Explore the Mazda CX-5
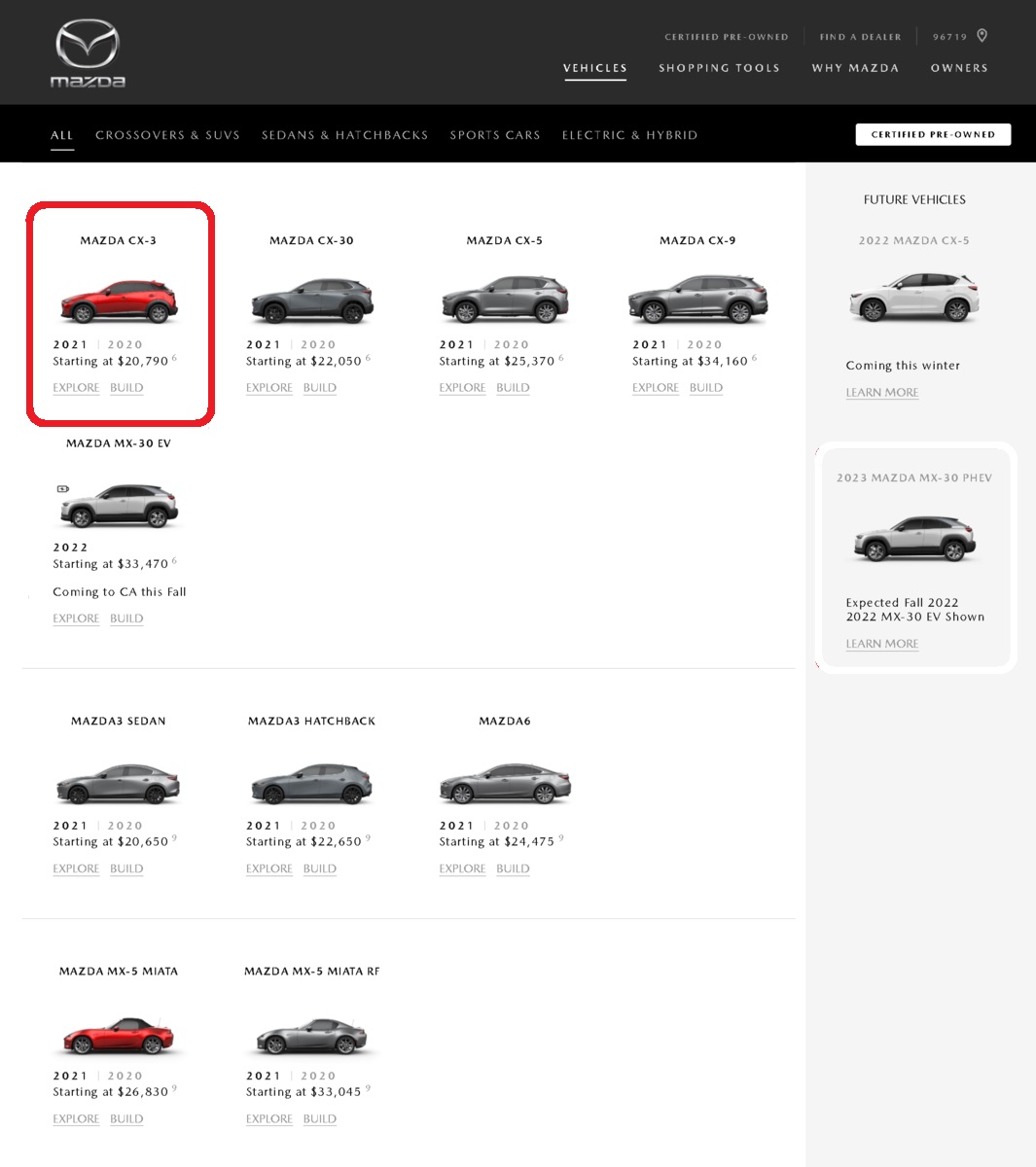 click(463, 387)
